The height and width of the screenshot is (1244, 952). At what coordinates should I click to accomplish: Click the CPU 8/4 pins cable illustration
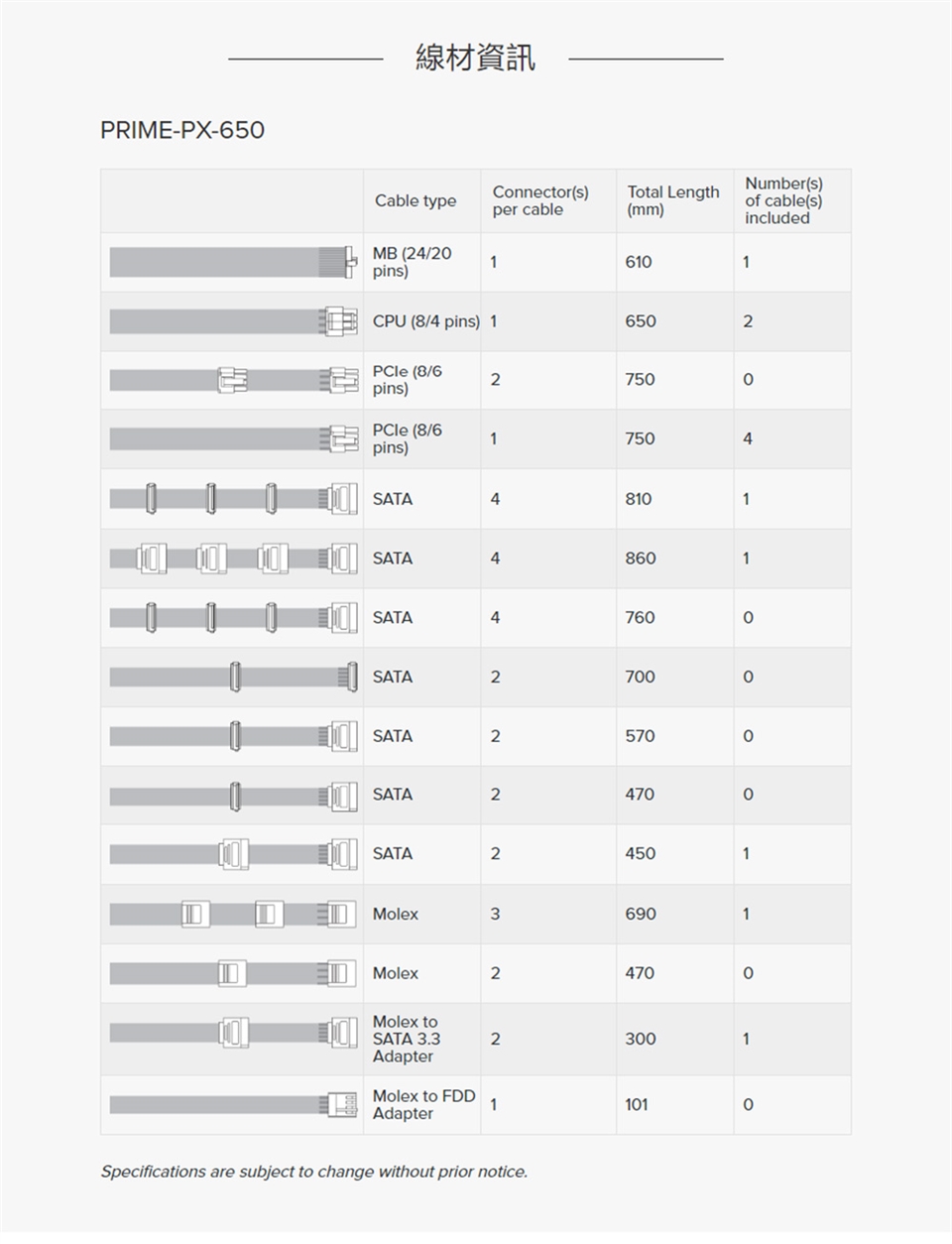coord(232,321)
